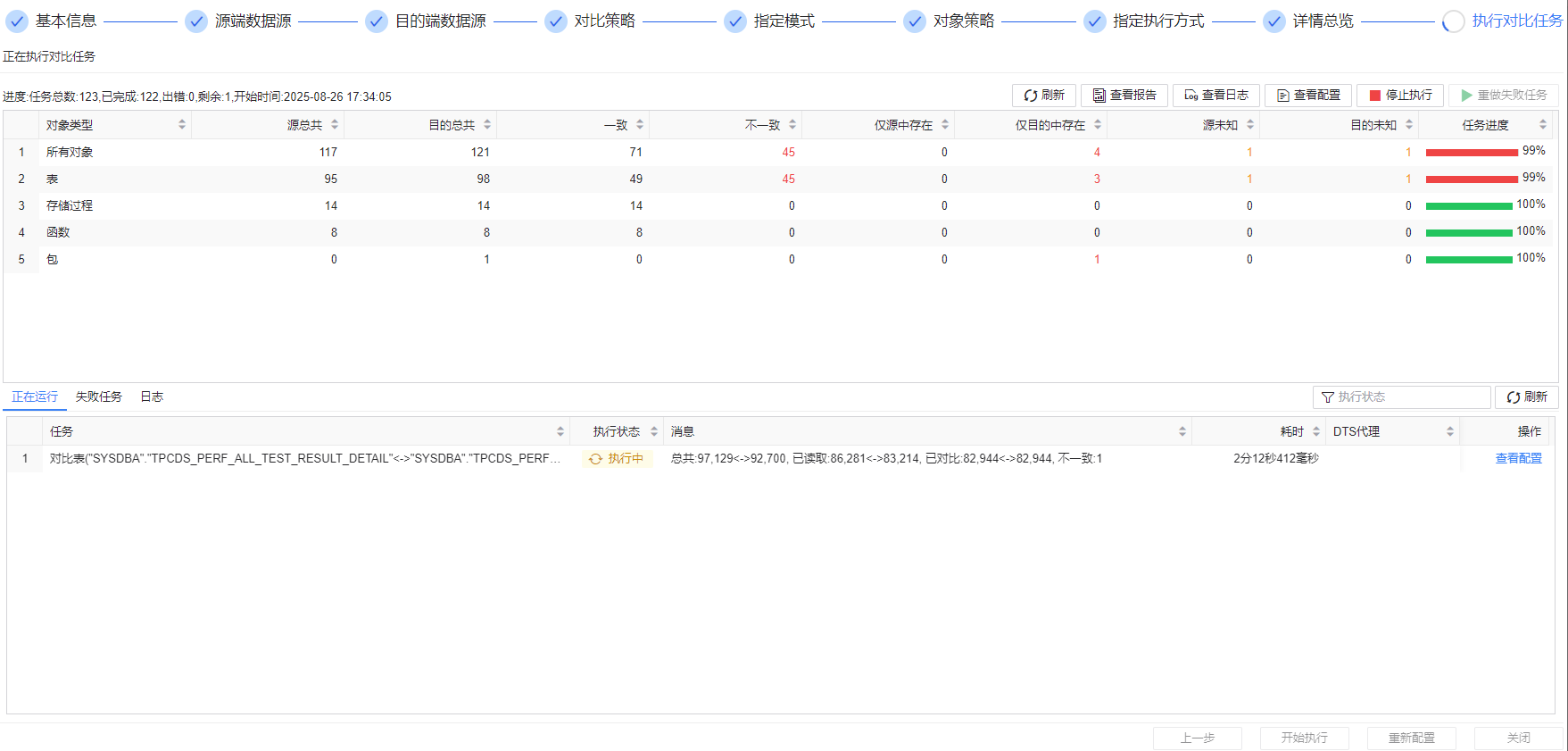Click progress bar of 包 row

pyautogui.click(x=1469, y=260)
